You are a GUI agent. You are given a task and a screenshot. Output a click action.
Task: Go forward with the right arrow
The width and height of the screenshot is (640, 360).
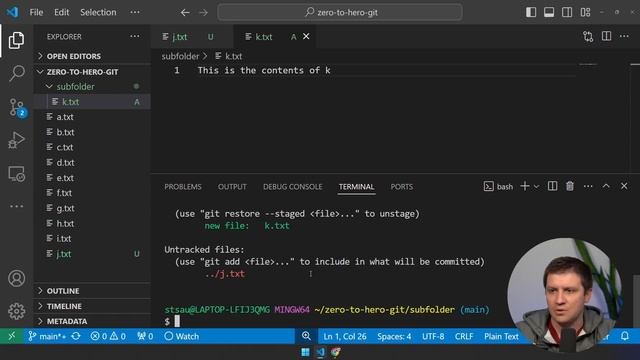pyautogui.click(x=203, y=13)
